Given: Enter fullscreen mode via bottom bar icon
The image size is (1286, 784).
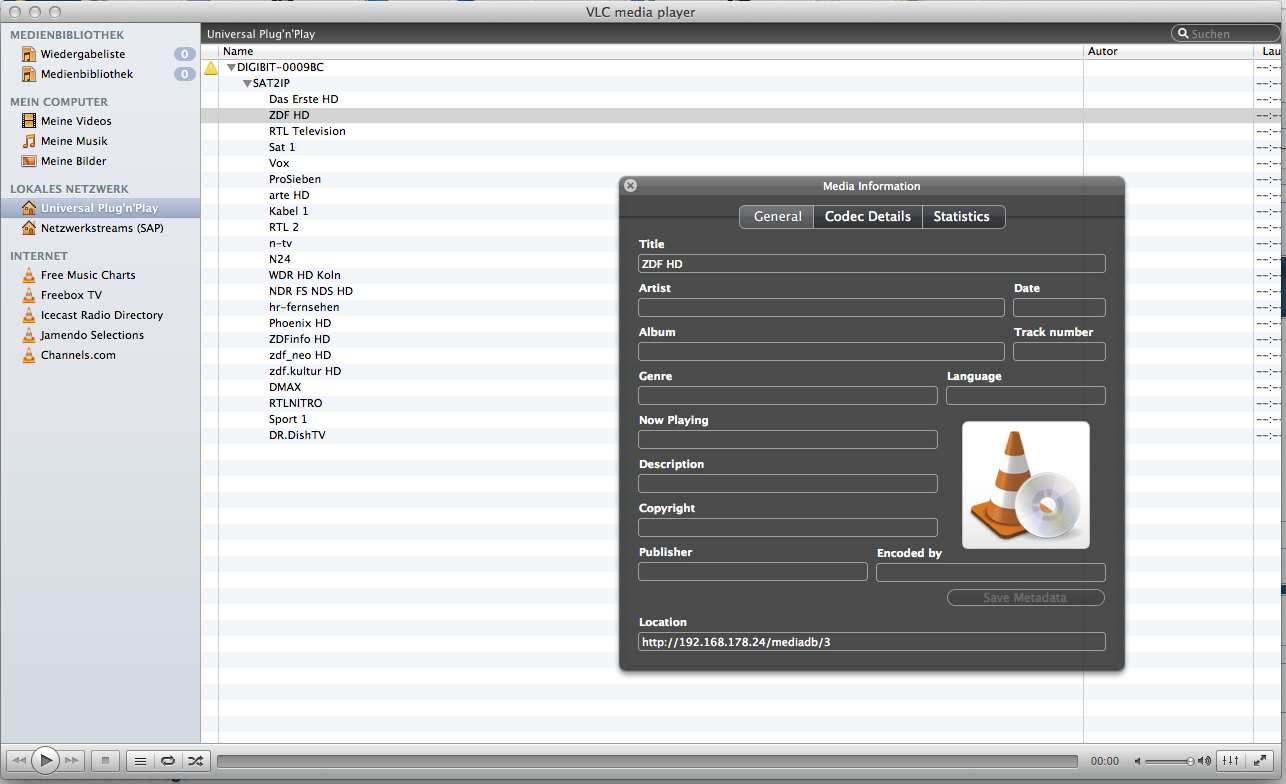Looking at the screenshot, I should [x=1261, y=761].
